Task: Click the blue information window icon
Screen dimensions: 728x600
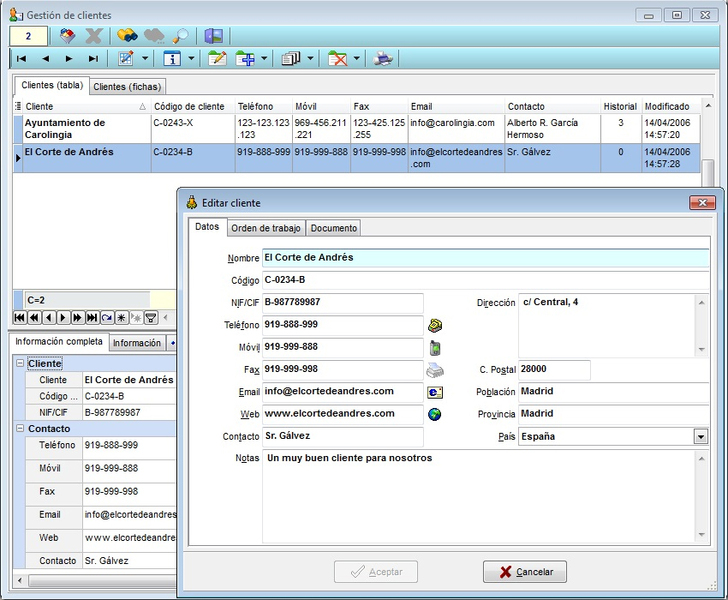Action: (x=172, y=59)
